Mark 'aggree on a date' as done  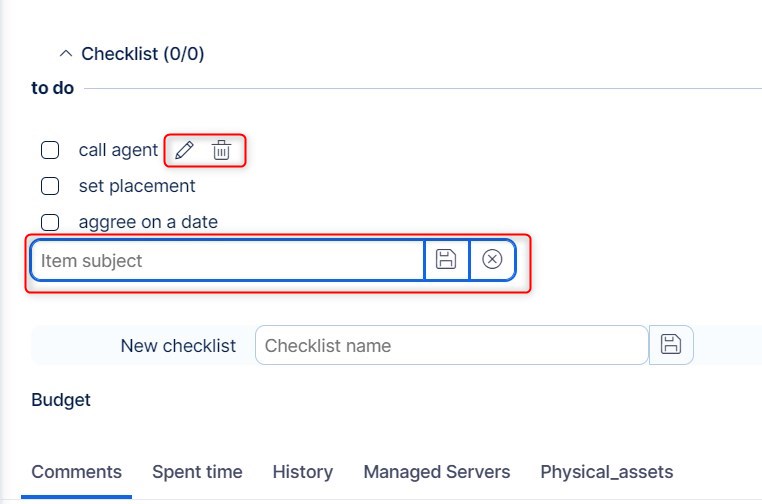tap(49, 222)
